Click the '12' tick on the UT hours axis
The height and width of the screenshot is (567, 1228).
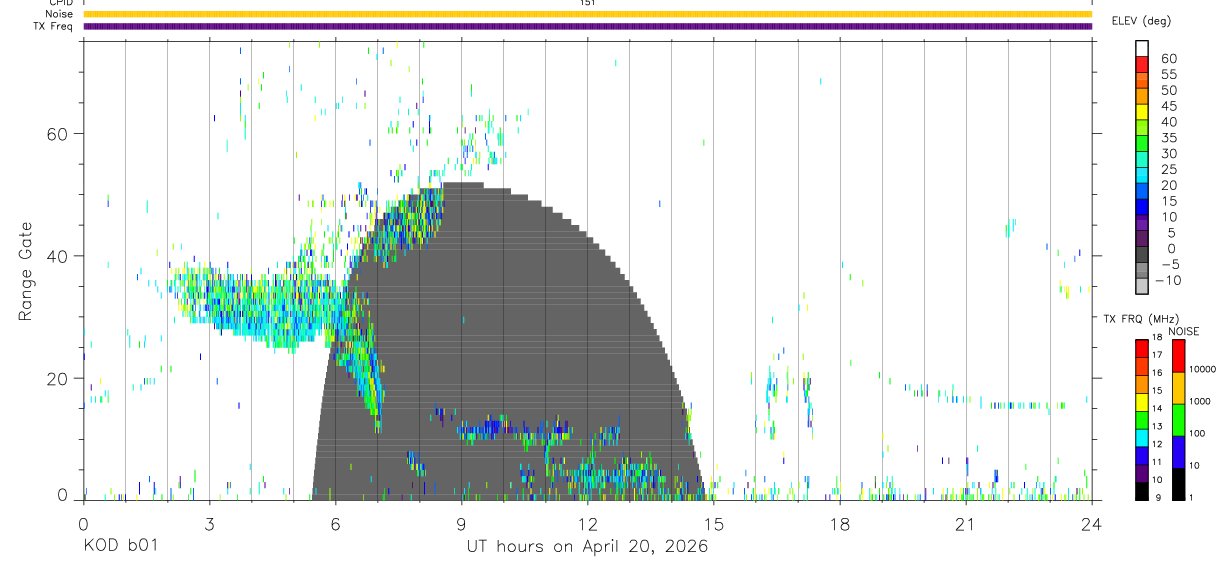pos(587,523)
